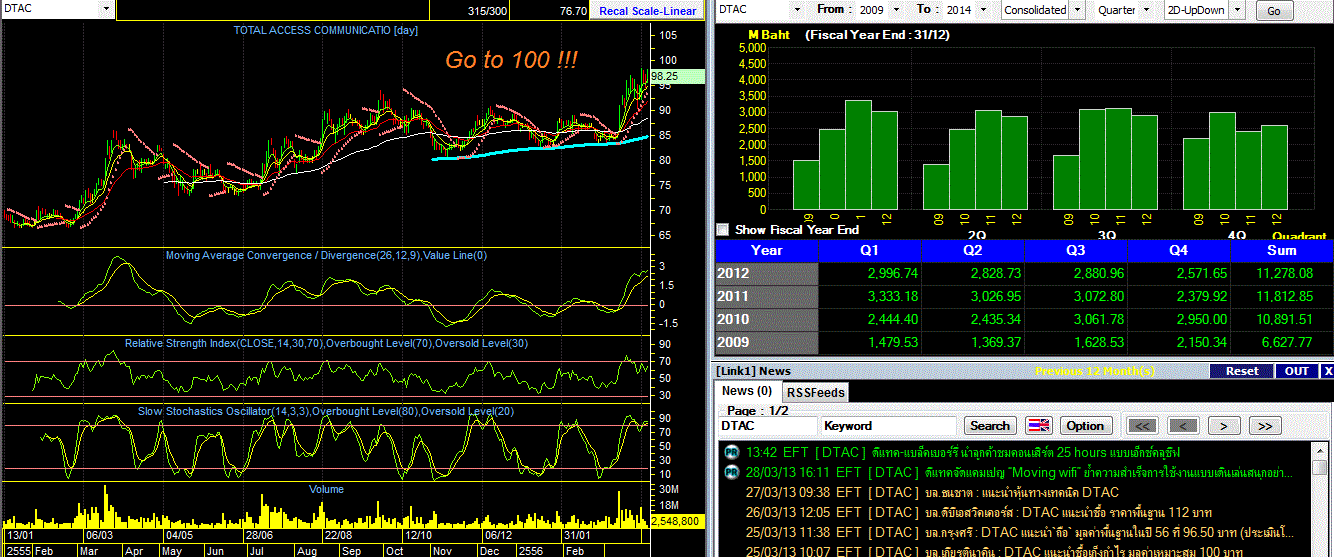
Task: Close the news panel with X
Action: [x=1327, y=371]
